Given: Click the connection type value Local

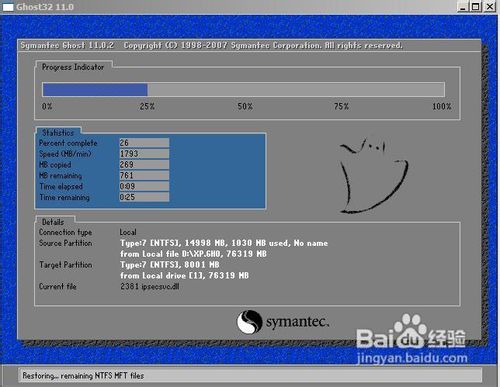Looking at the screenshot, I should [x=128, y=232].
